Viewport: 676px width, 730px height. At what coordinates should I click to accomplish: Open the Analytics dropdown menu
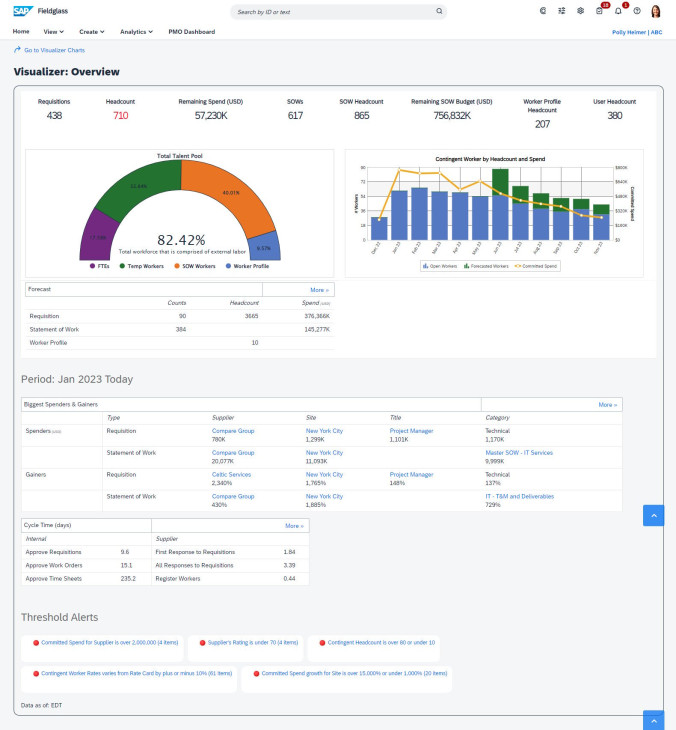136,32
